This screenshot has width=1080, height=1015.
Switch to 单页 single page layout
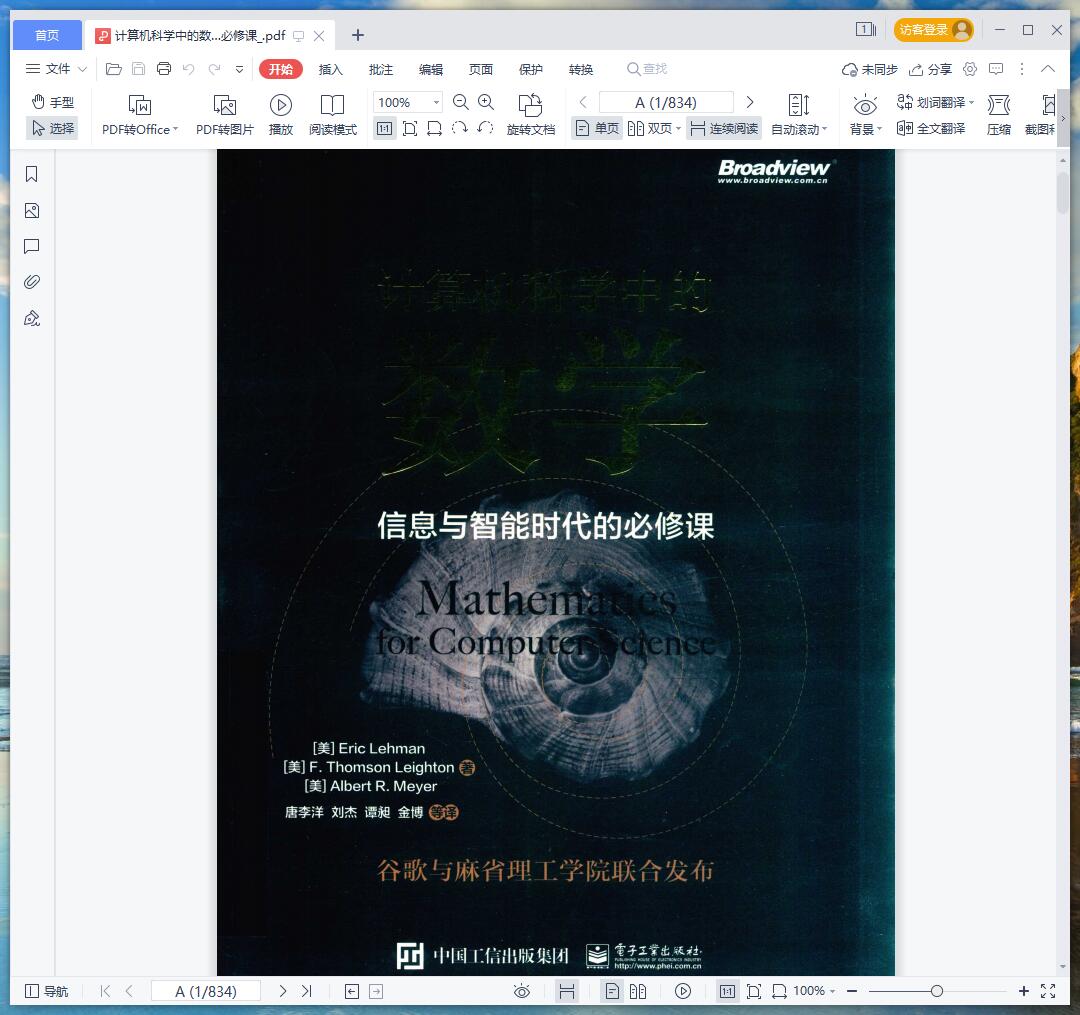tap(597, 129)
